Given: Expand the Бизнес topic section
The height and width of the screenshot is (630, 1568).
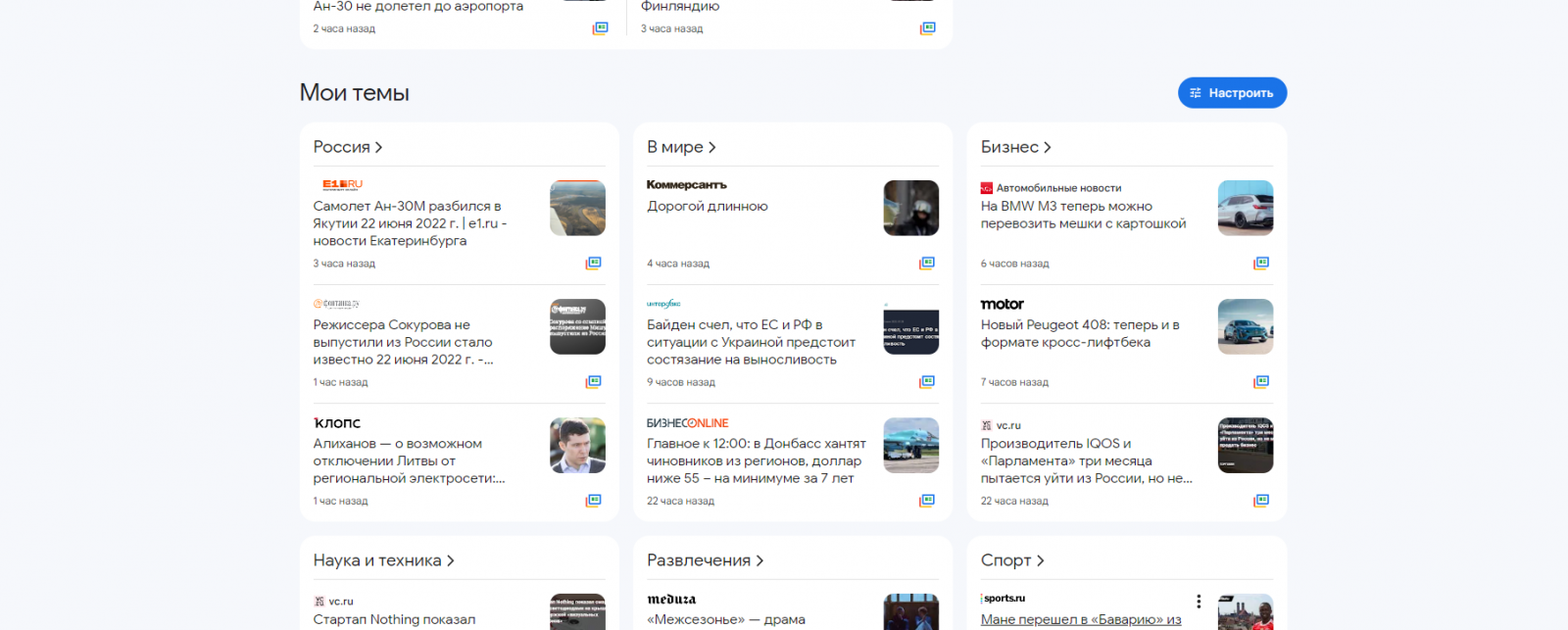Looking at the screenshot, I should [x=1015, y=147].
